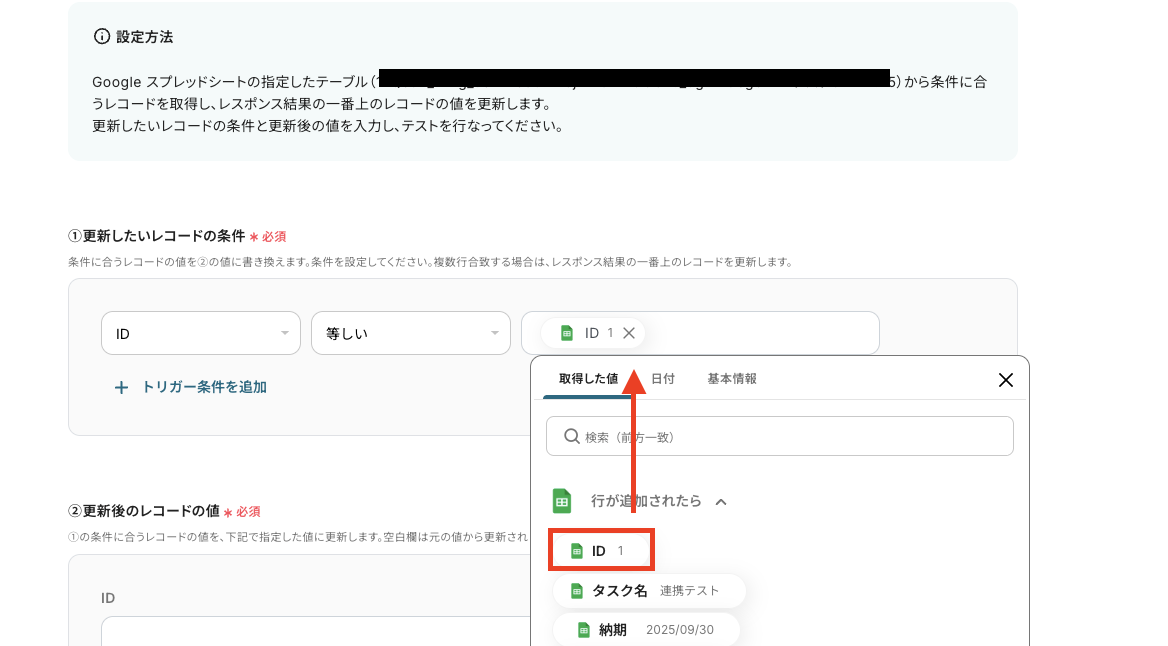
Task: Click the 検索（前方一致） search box
Action: pyautogui.click(x=779, y=436)
